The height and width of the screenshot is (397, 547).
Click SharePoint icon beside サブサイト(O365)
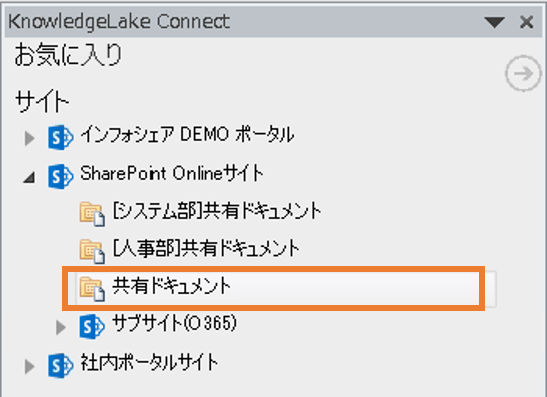tap(92, 327)
